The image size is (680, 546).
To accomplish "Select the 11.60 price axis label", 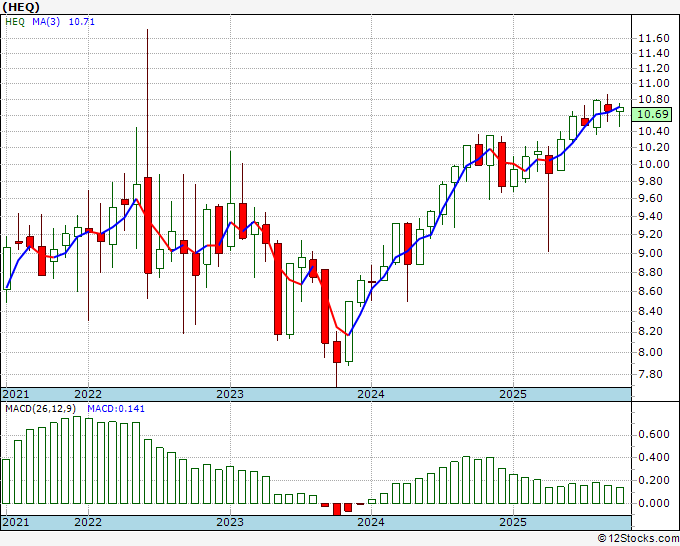I will click(654, 39).
